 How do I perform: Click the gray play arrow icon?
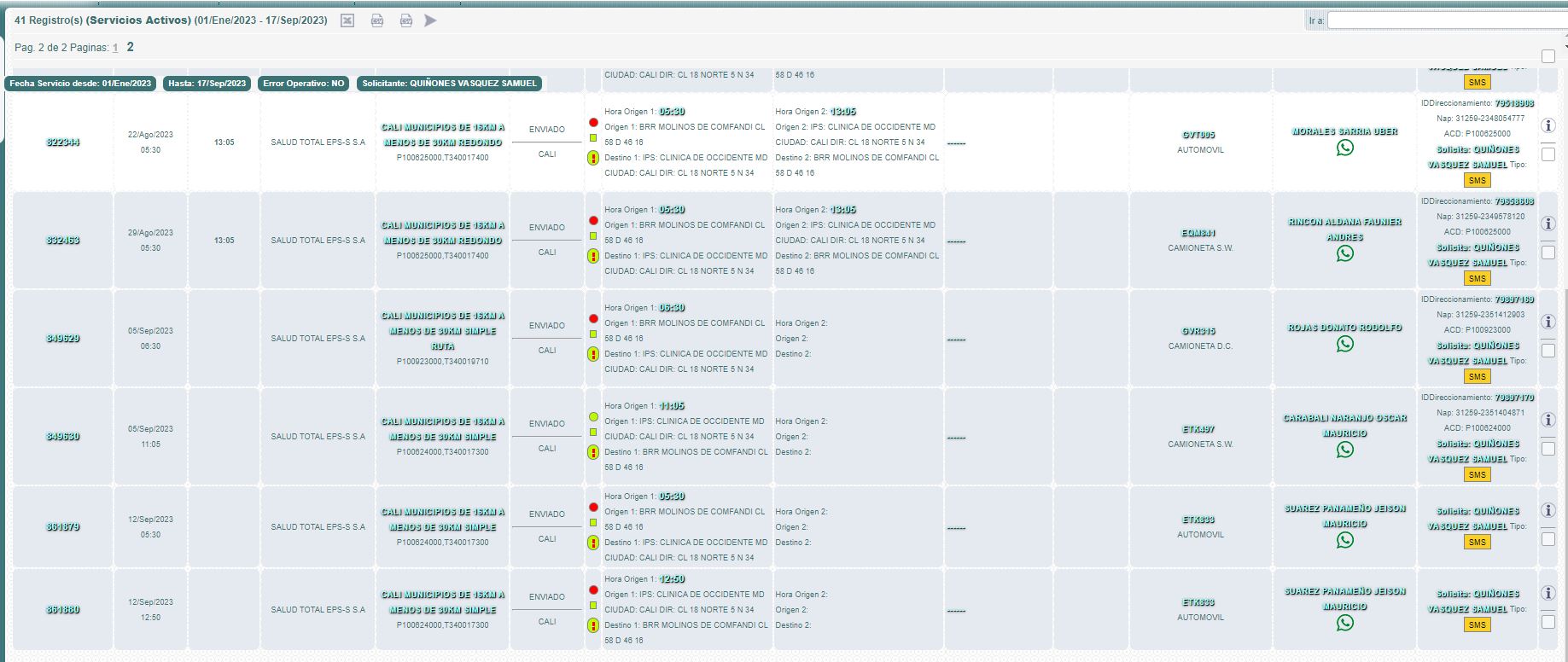(x=430, y=20)
